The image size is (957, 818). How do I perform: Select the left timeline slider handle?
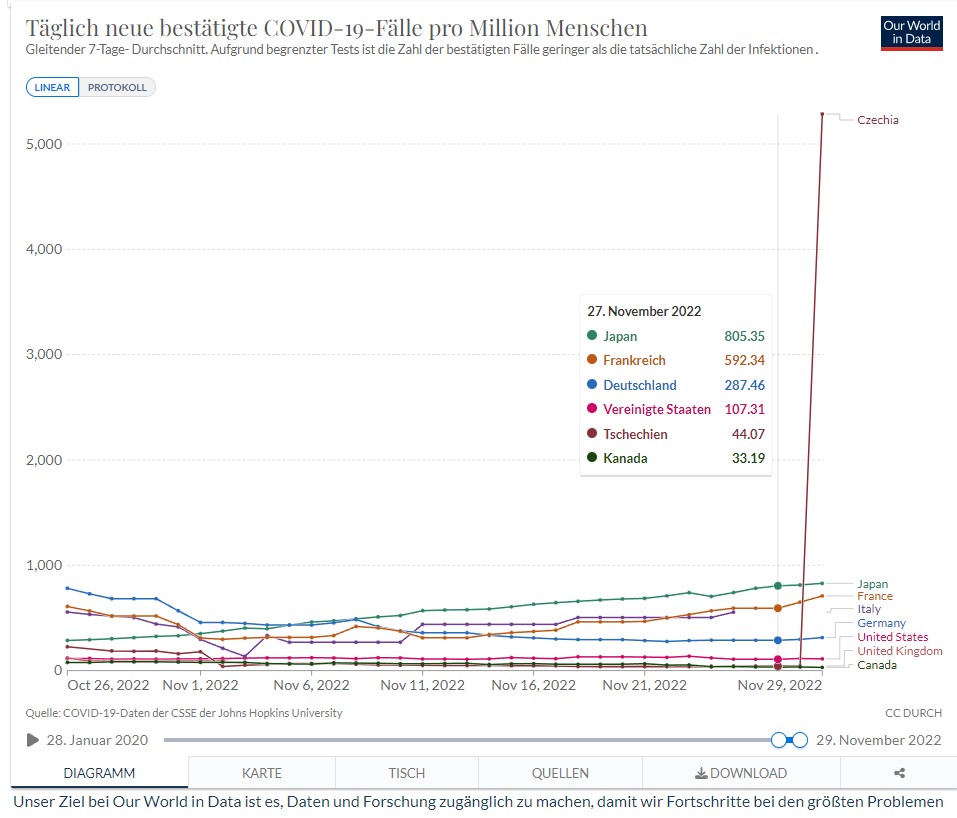click(x=779, y=740)
